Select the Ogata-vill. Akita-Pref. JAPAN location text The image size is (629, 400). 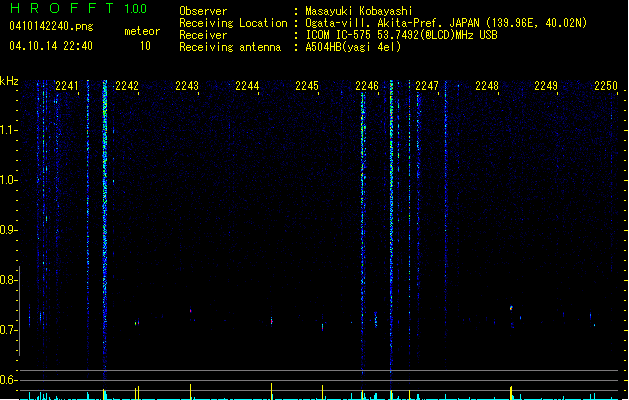click(446, 23)
